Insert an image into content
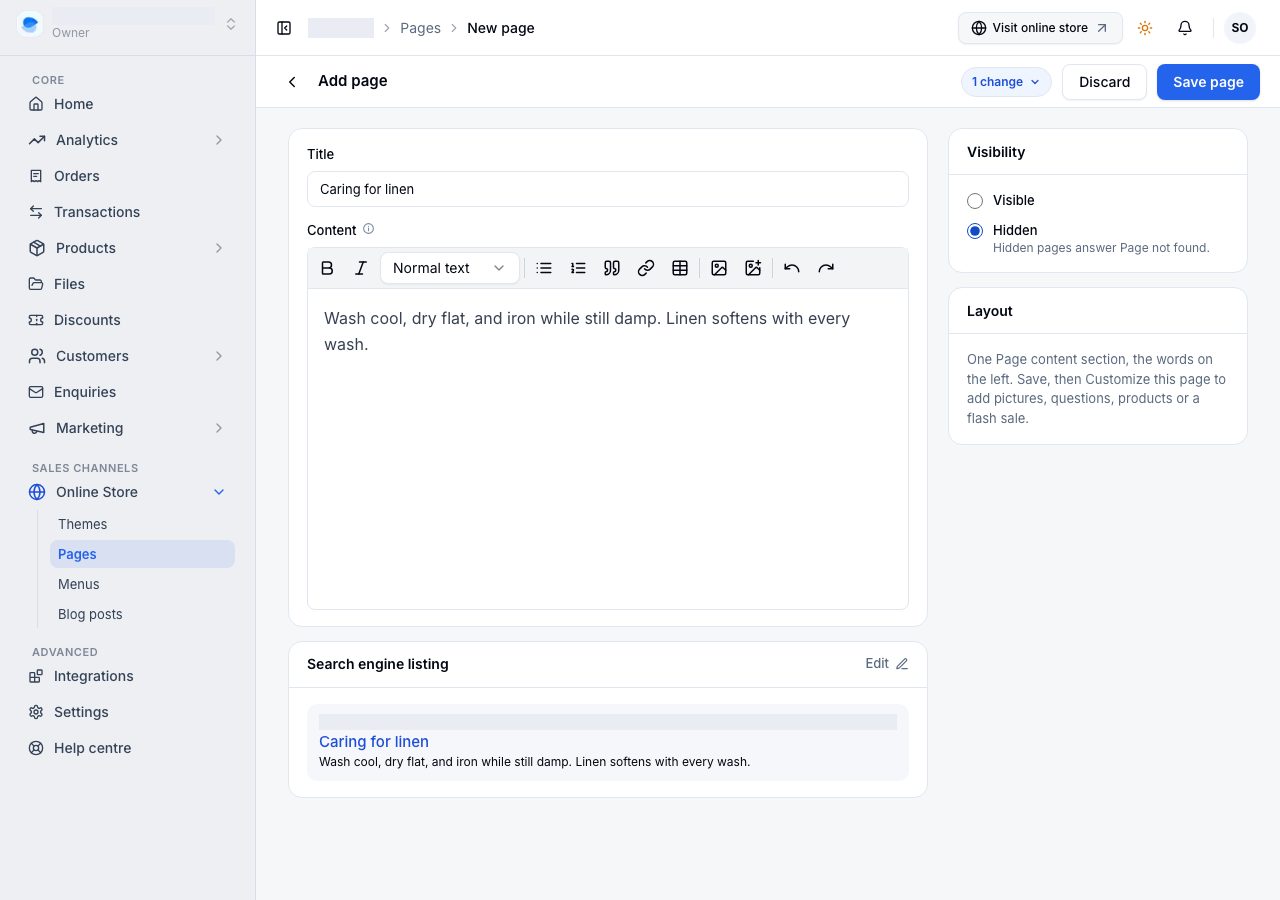Image resolution: width=1280 pixels, height=900 pixels. (719, 268)
